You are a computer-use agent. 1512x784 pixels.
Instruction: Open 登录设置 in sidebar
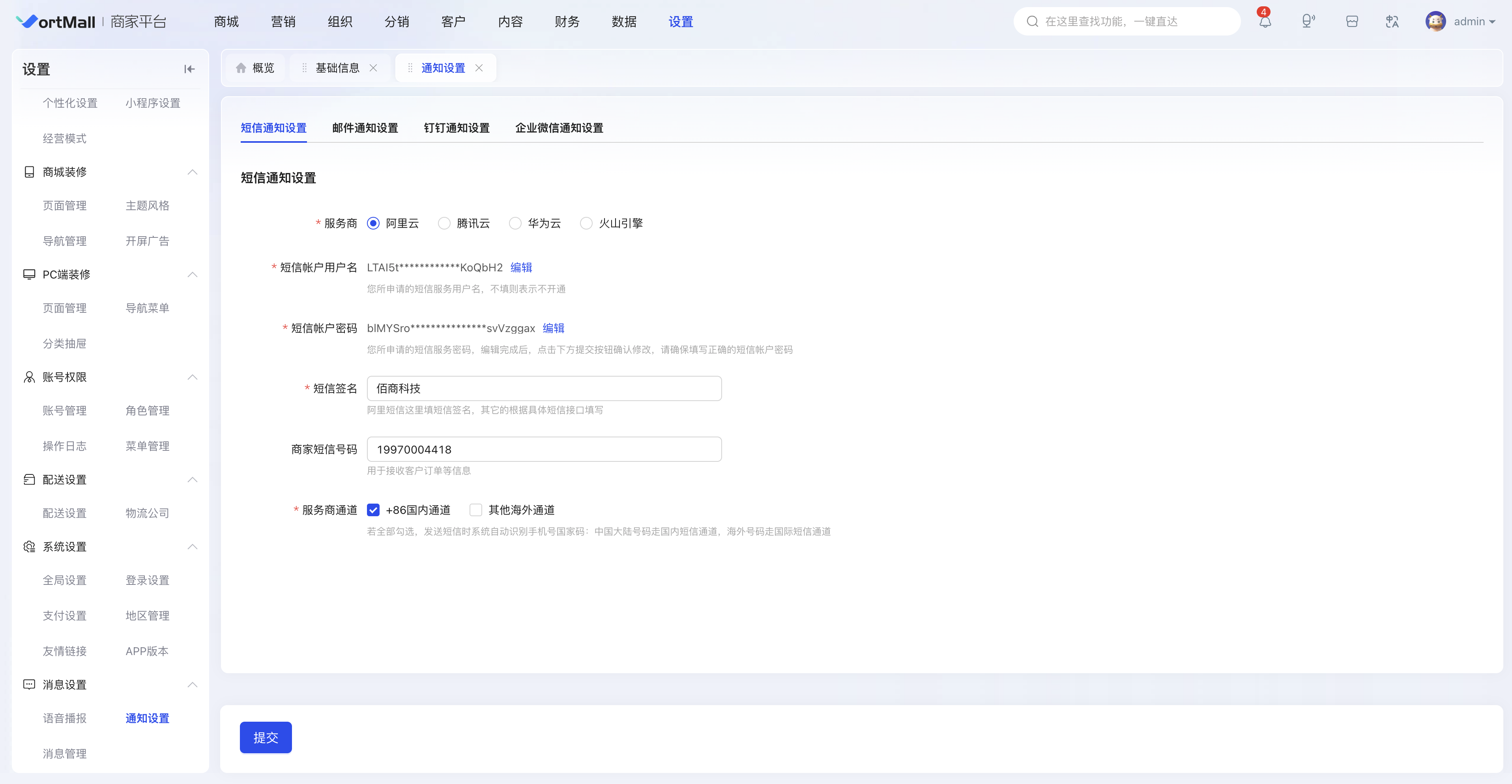147,581
